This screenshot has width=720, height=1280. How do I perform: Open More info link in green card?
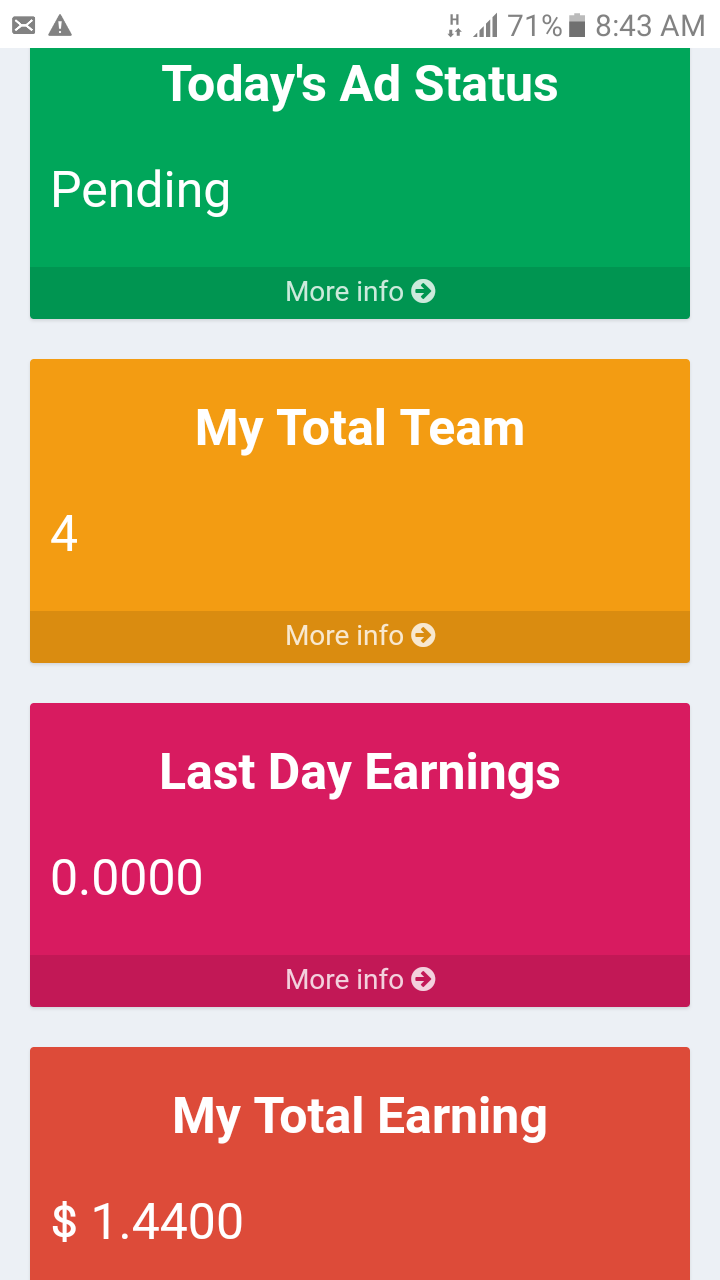pyautogui.click(x=360, y=291)
